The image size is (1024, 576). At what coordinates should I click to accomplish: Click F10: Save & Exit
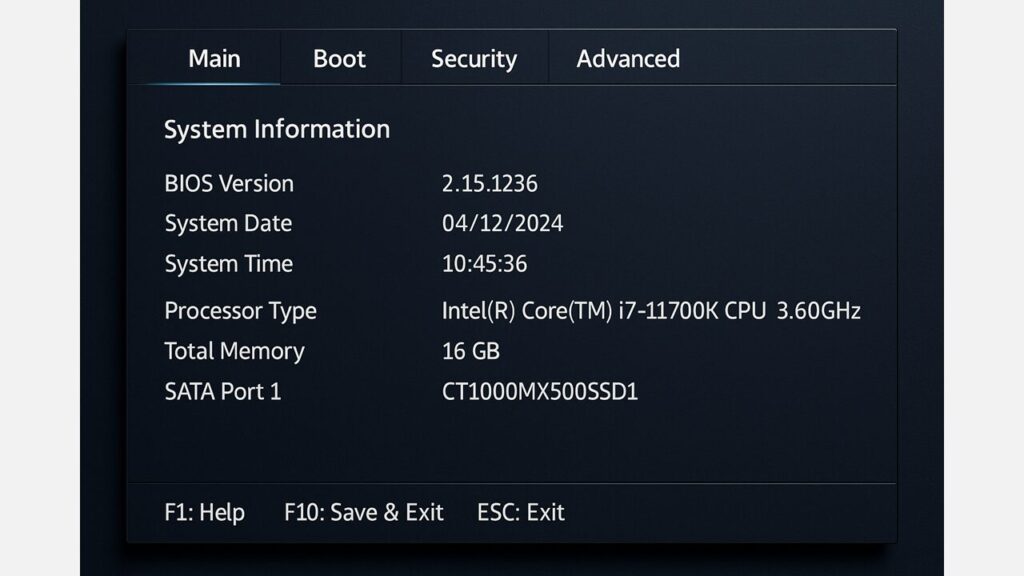[363, 512]
